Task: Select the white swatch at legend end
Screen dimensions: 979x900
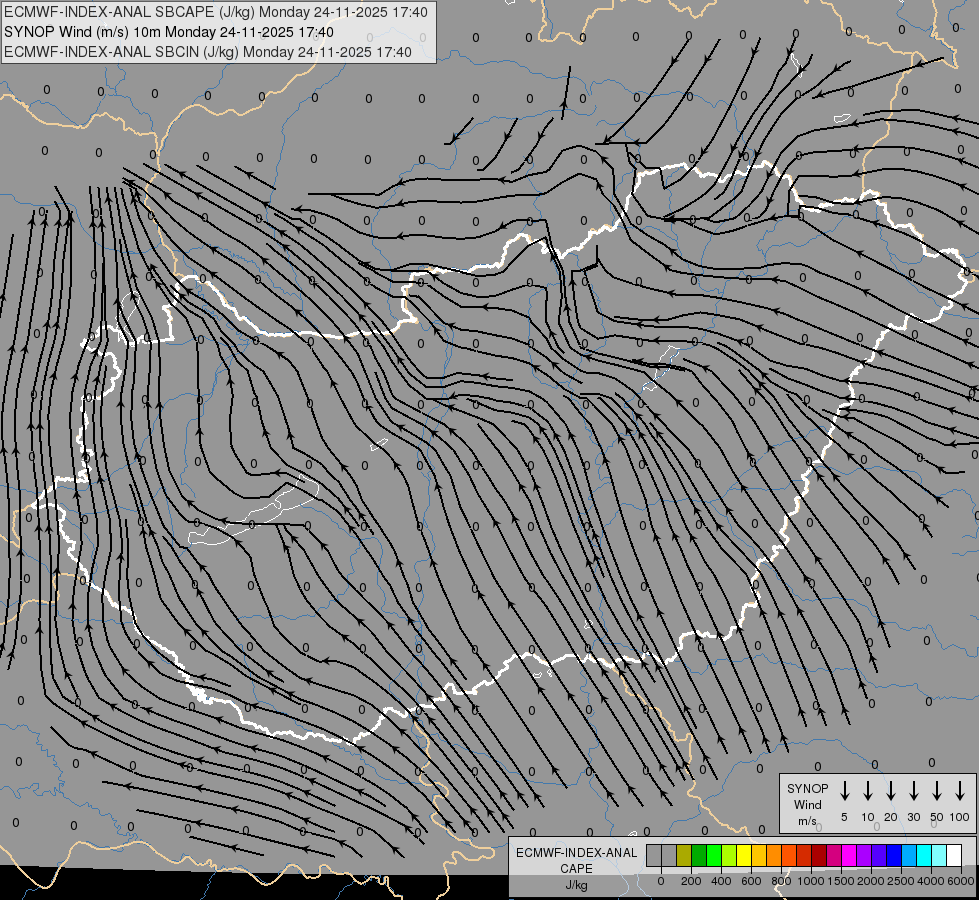Action: tap(954, 855)
